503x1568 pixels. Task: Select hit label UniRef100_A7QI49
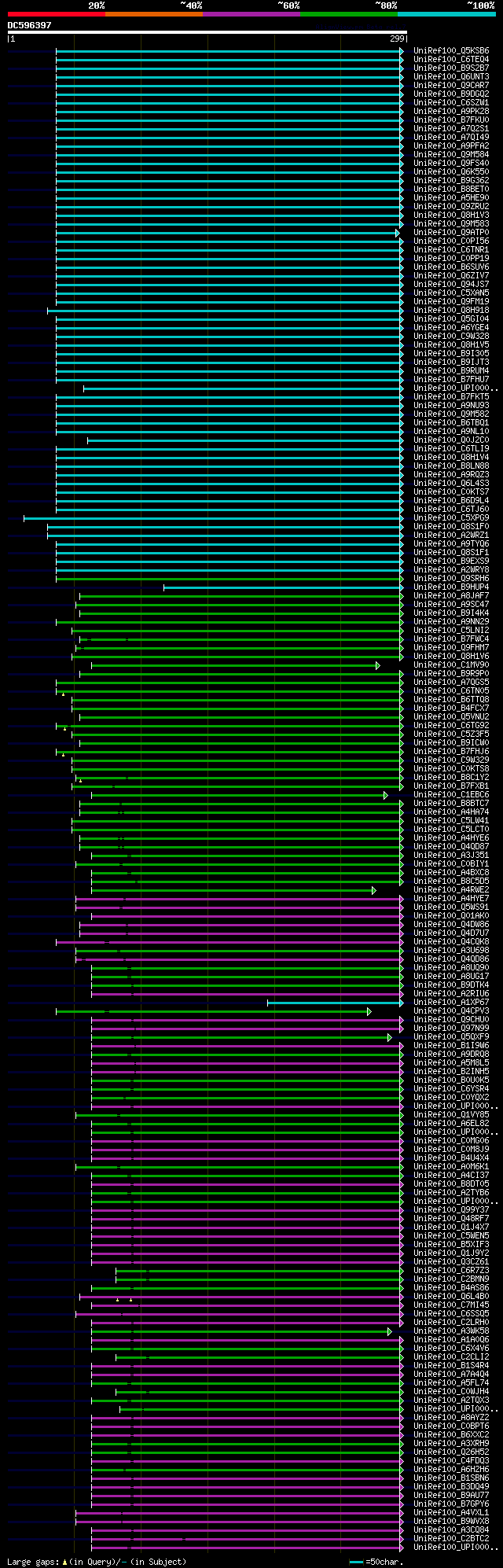(x=451, y=138)
